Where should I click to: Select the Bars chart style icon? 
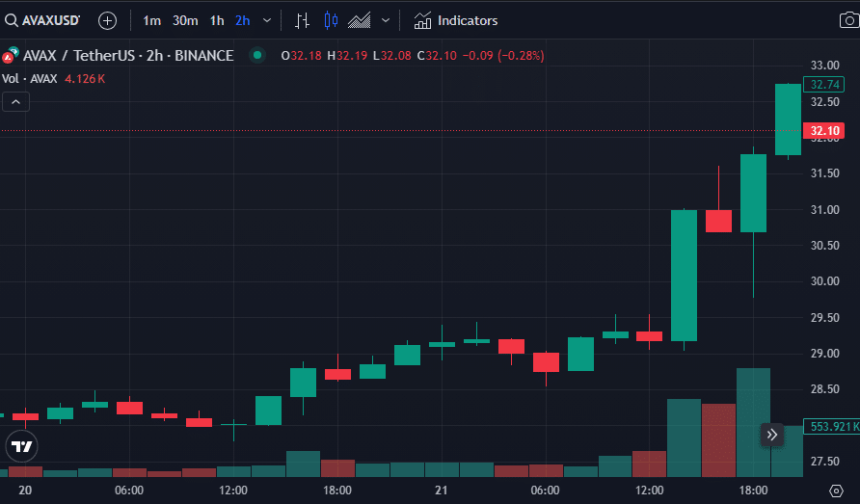[x=303, y=20]
